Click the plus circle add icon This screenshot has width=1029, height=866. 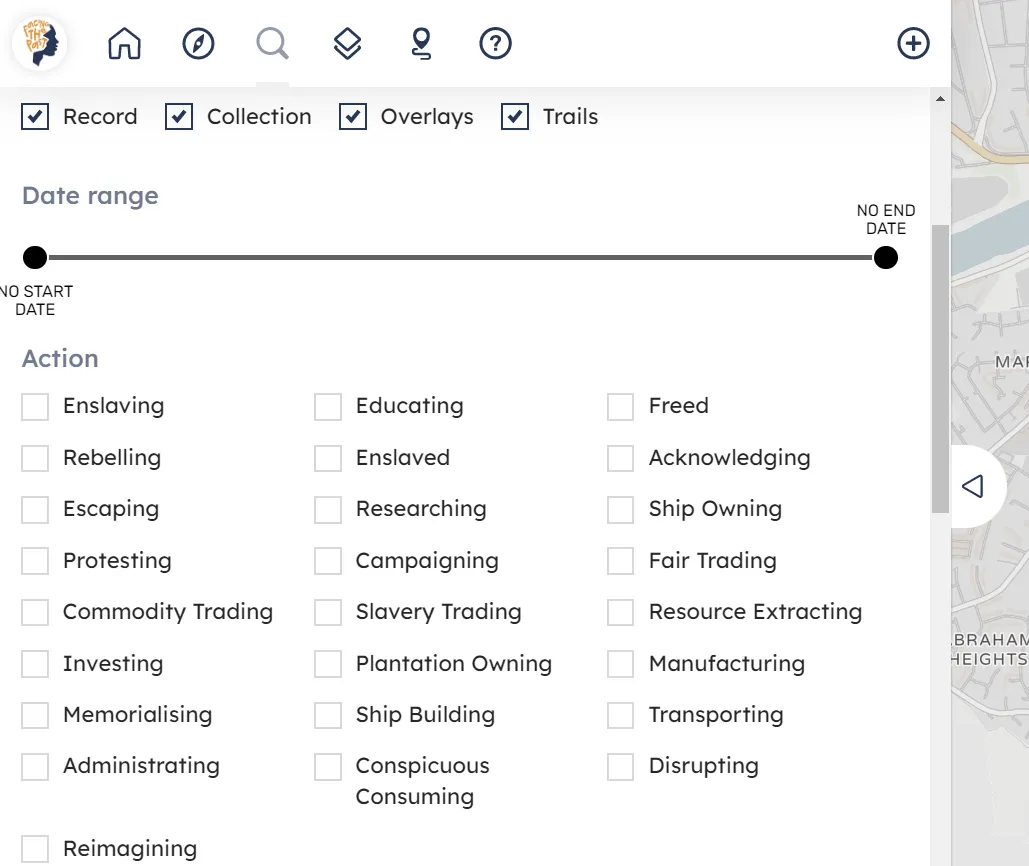coord(913,44)
